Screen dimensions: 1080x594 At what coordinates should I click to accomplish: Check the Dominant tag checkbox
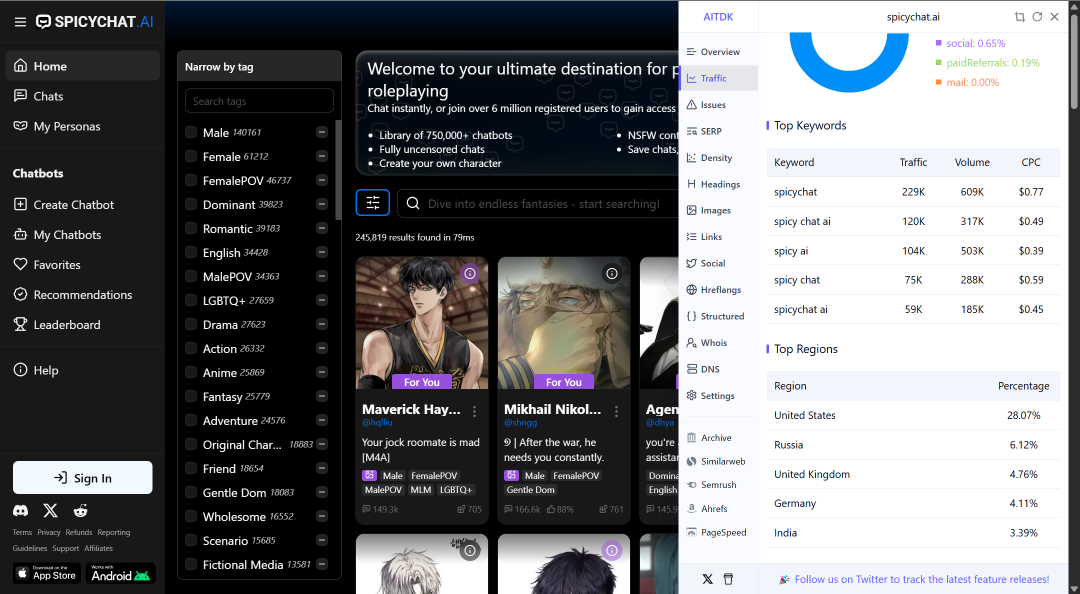[191, 205]
